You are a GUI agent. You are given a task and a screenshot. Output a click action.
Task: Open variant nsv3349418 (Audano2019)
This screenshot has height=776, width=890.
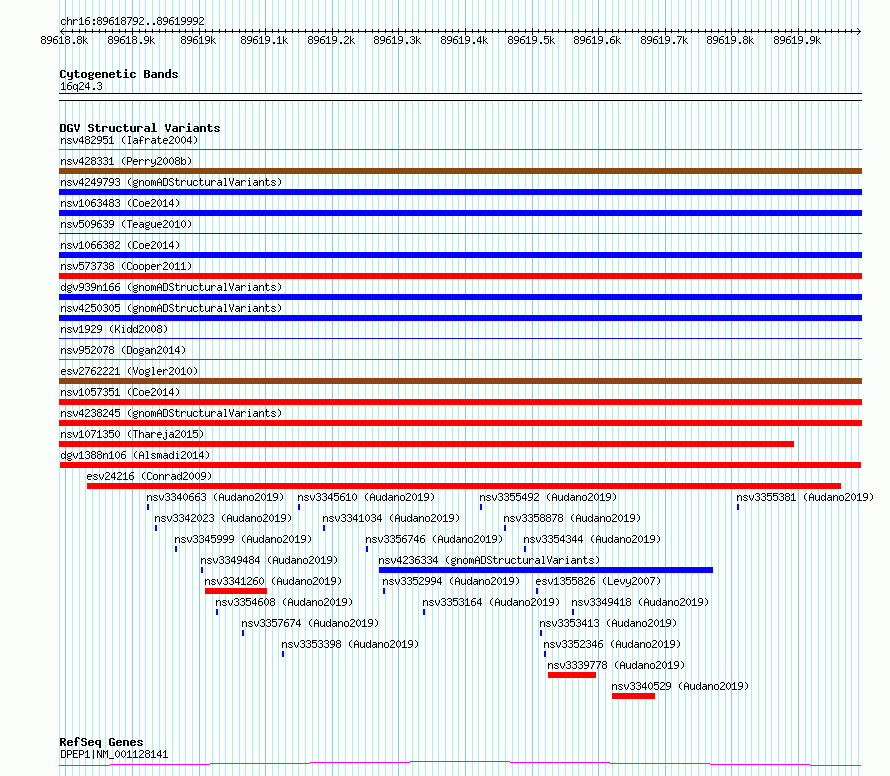point(640,602)
